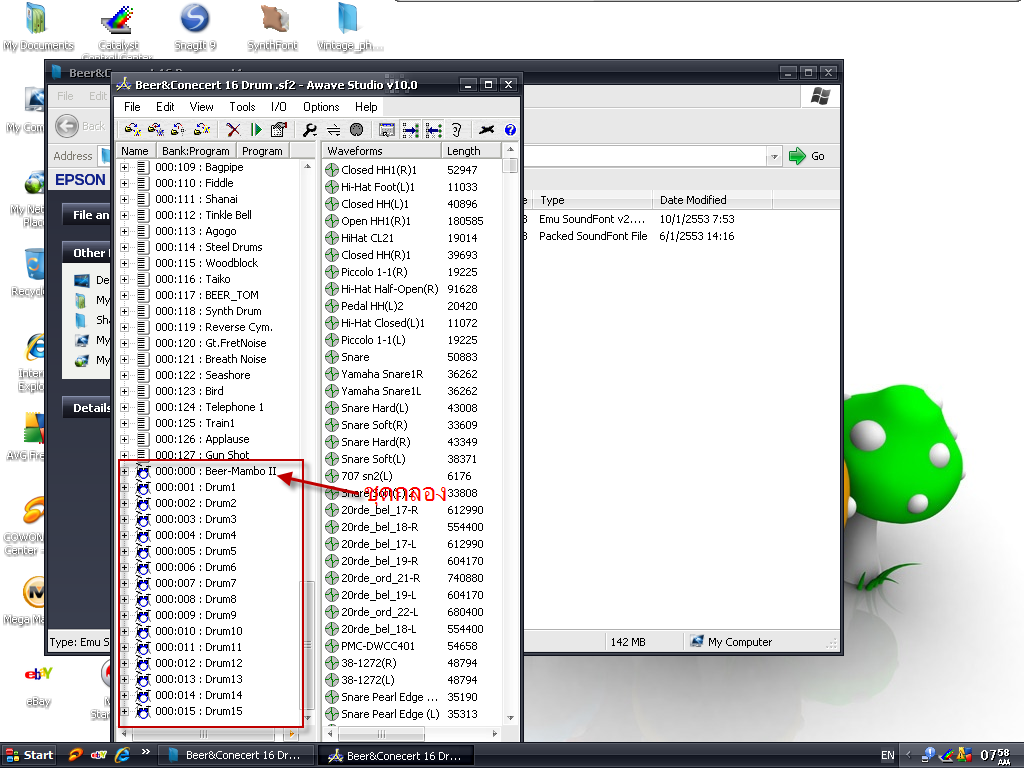This screenshot has width=1024, height=768.
Task: Open the My Documents desktop icon
Action: point(38,26)
